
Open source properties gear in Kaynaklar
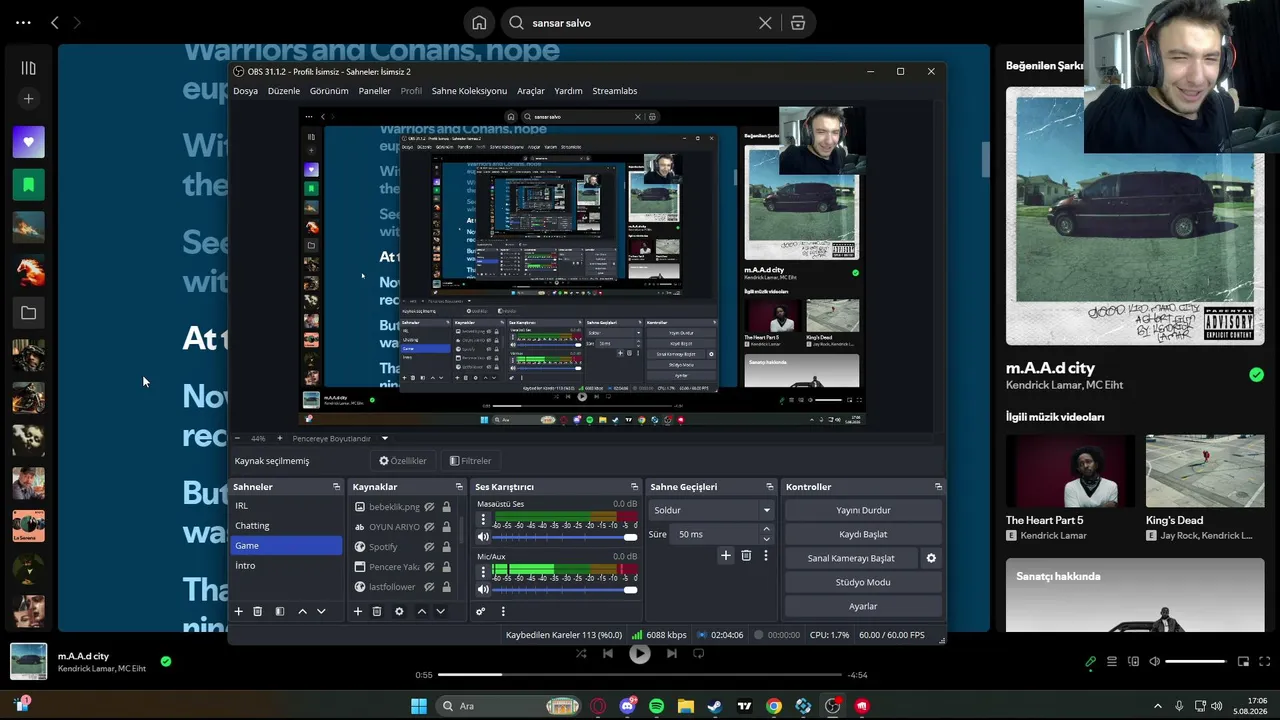click(x=399, y=611)
